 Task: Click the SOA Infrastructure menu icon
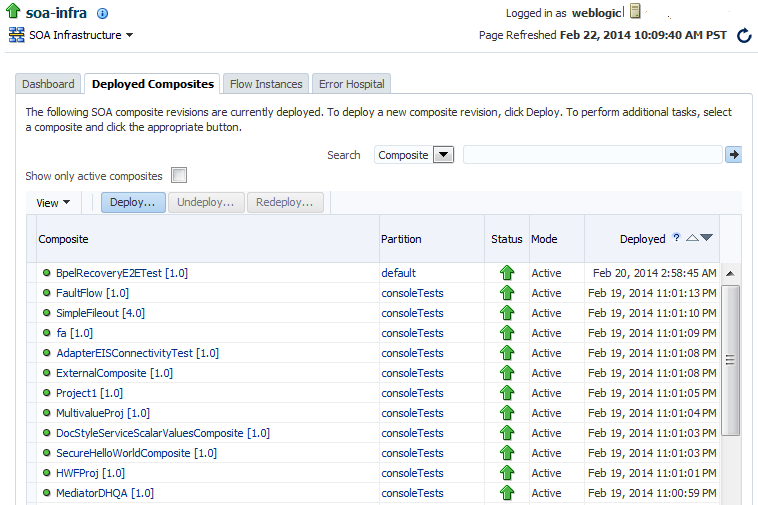pyautogui.click(x=16, y=35)
